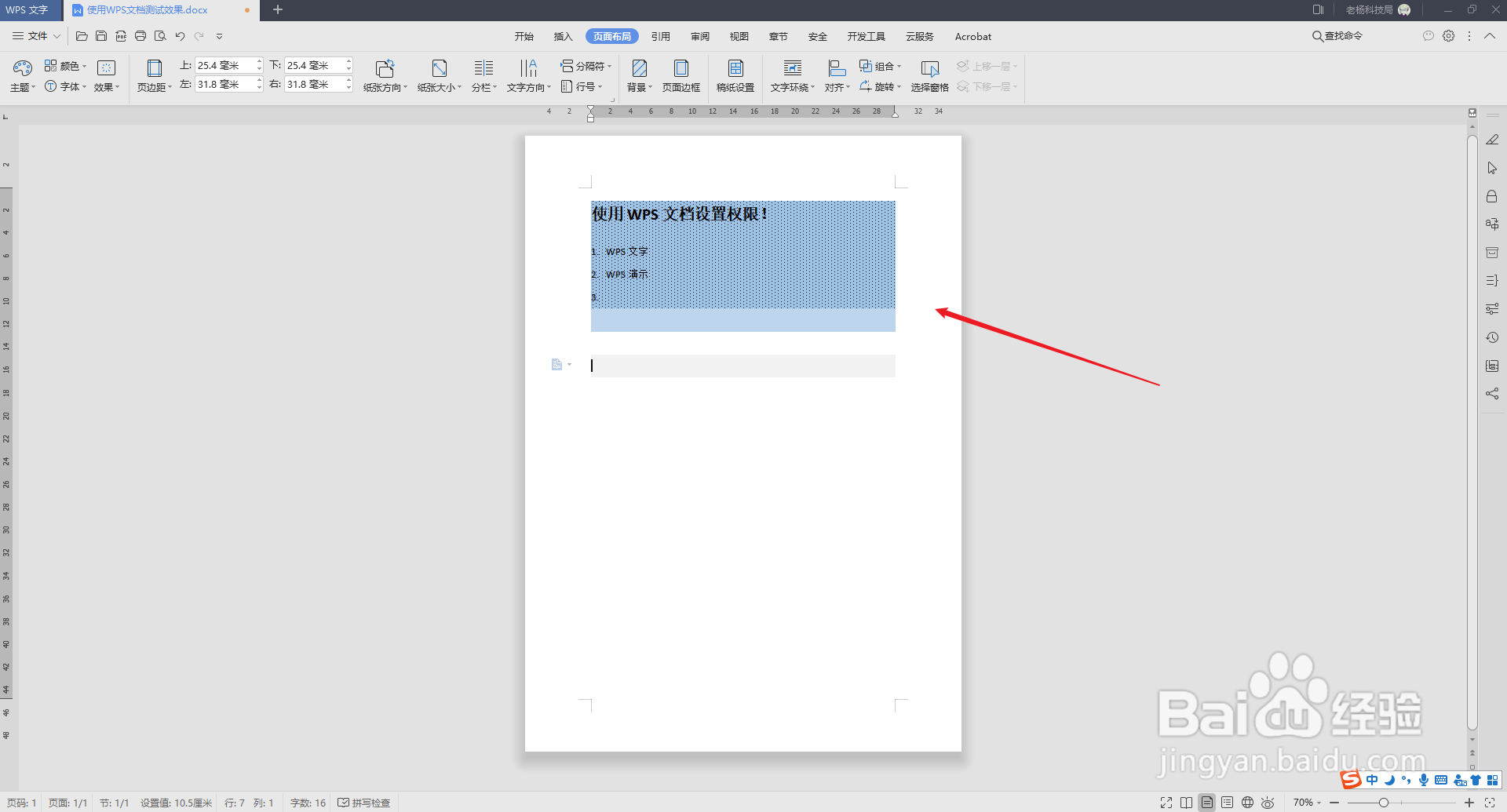The height and width of the screenshot is (812, 1507).
Task: Open new document tab with plus
Action: [x=277, y=9]
